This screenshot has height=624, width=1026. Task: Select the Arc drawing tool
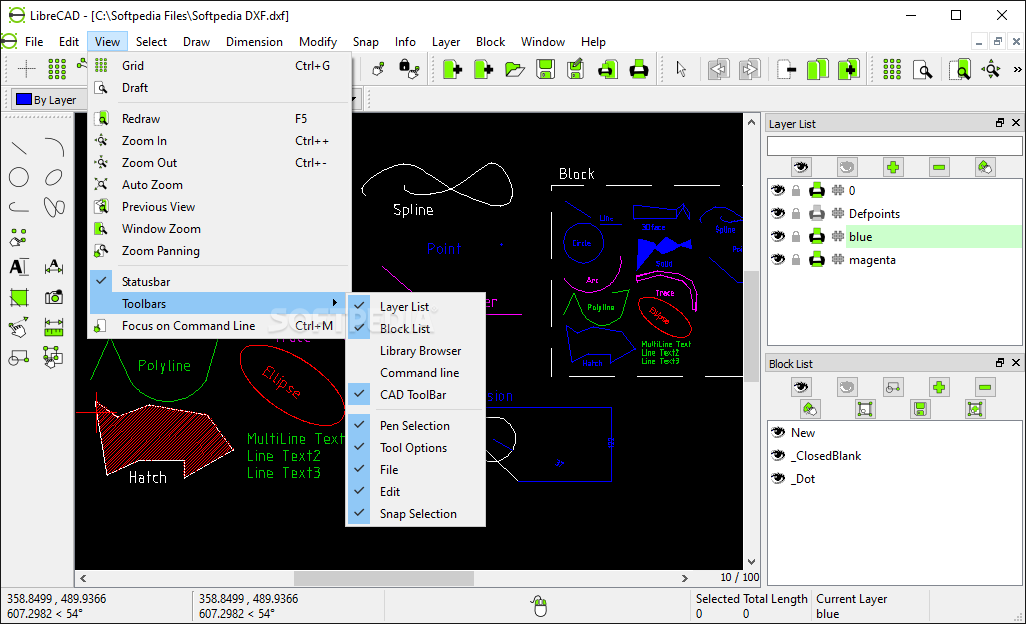pos(54,148)
